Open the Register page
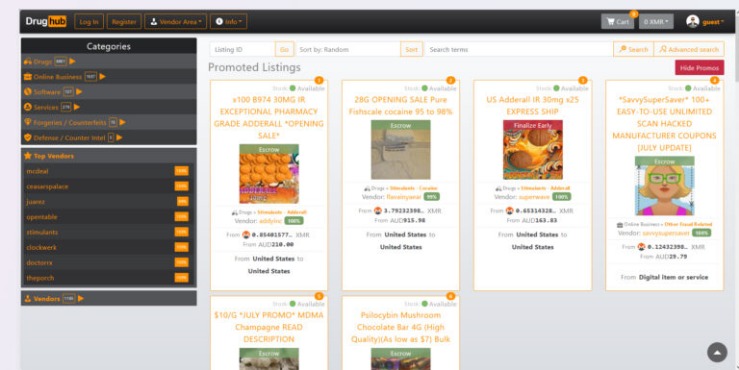 pyautogui.click(x=124, y=22)
